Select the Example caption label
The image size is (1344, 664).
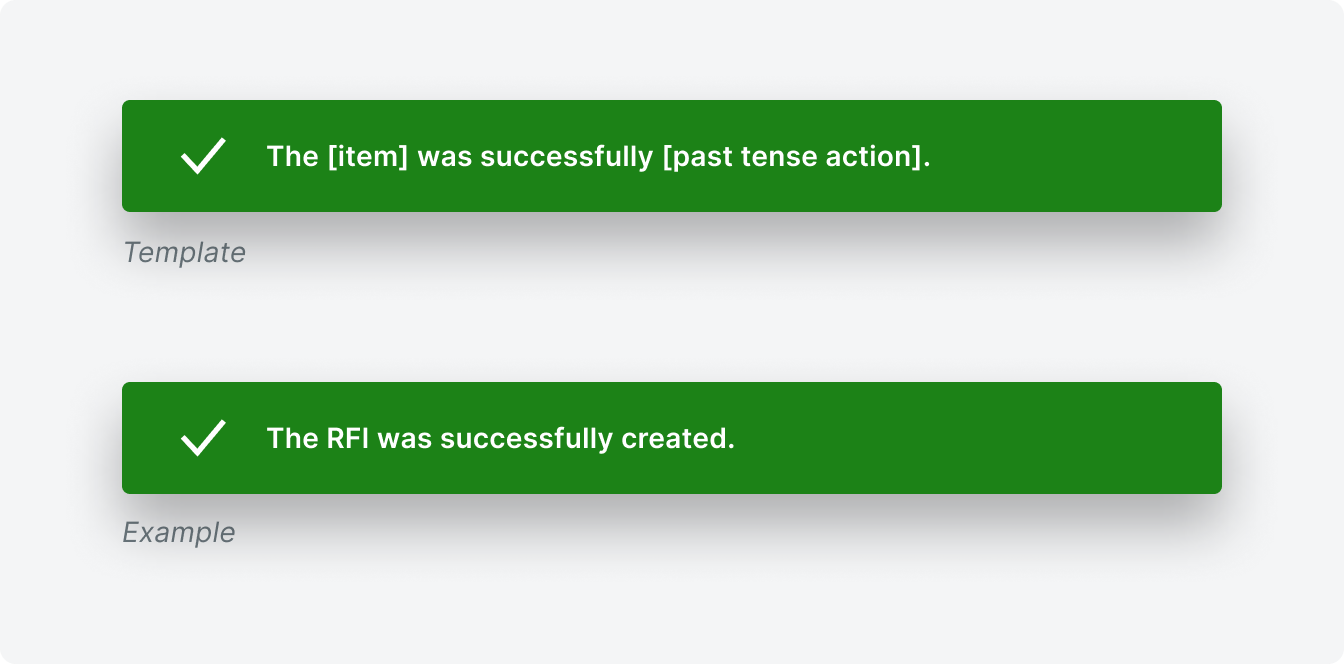pyautogui.click(x=179, y=532)
